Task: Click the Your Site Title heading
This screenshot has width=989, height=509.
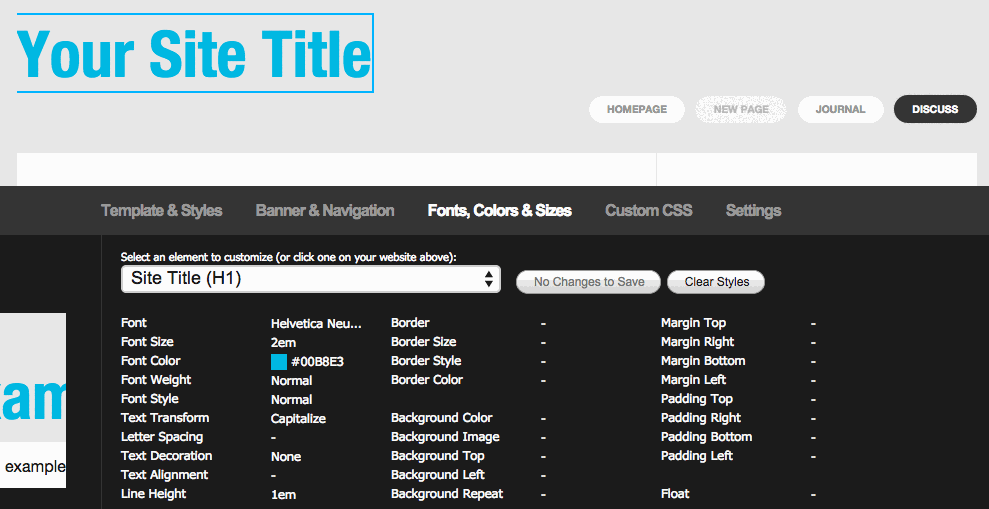Action: [195, 54]
